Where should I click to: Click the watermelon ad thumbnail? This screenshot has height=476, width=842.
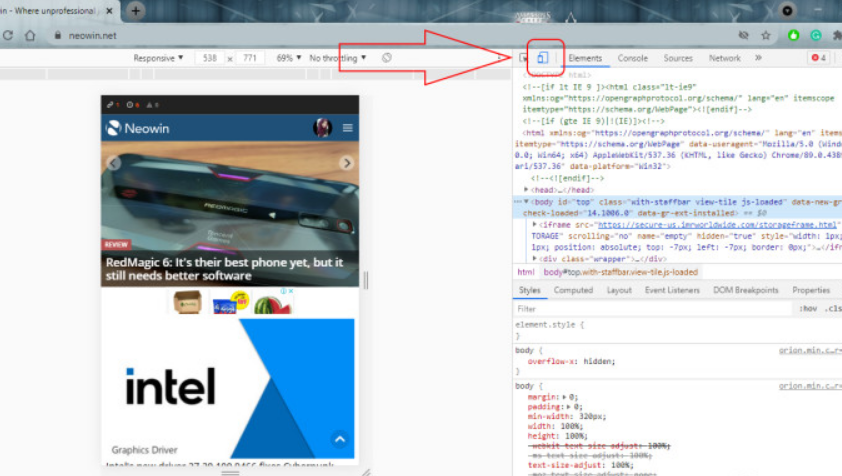[x=272, y=302]
